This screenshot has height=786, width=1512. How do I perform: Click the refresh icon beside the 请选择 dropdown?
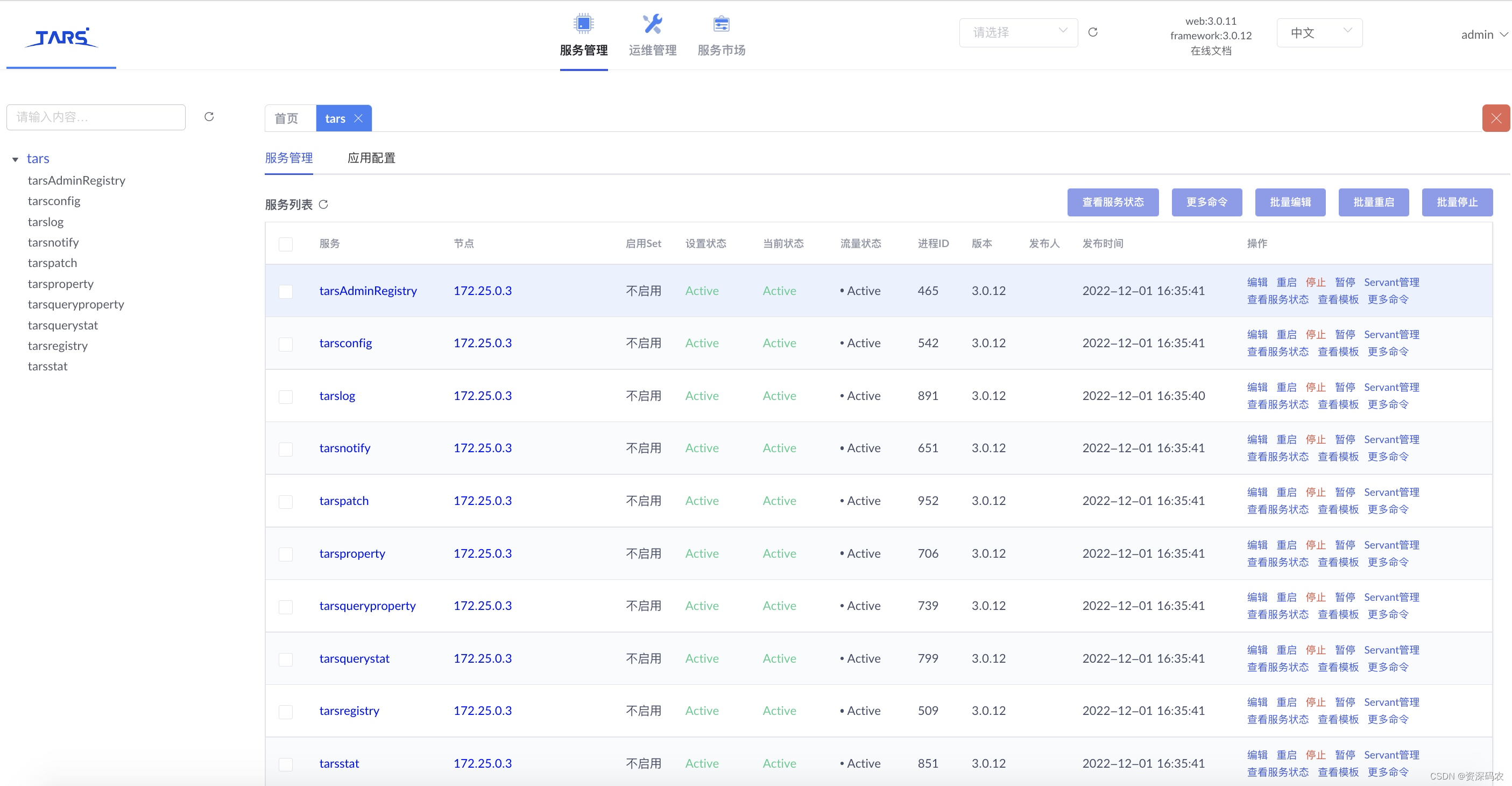point(1092,32)
